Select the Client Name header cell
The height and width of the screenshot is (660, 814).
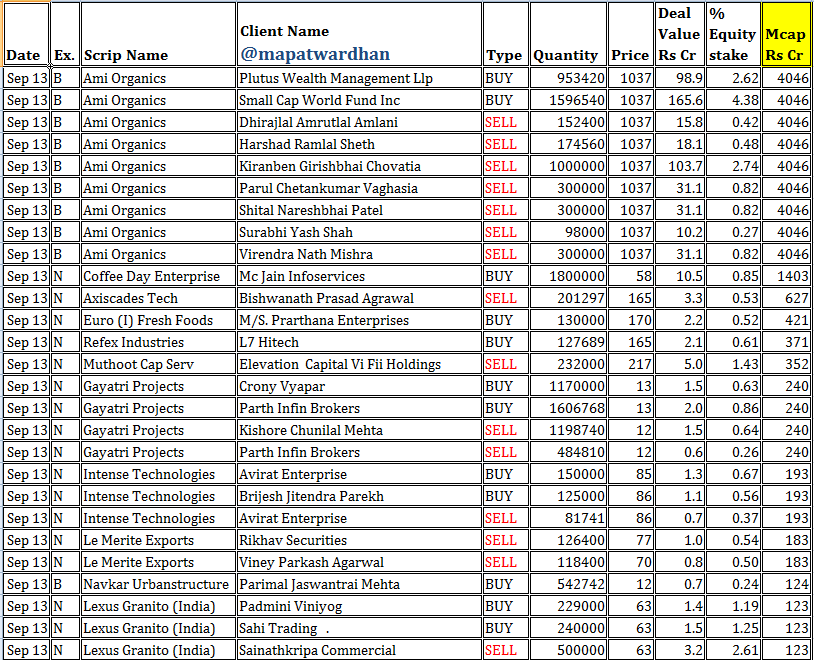[359, 34]
